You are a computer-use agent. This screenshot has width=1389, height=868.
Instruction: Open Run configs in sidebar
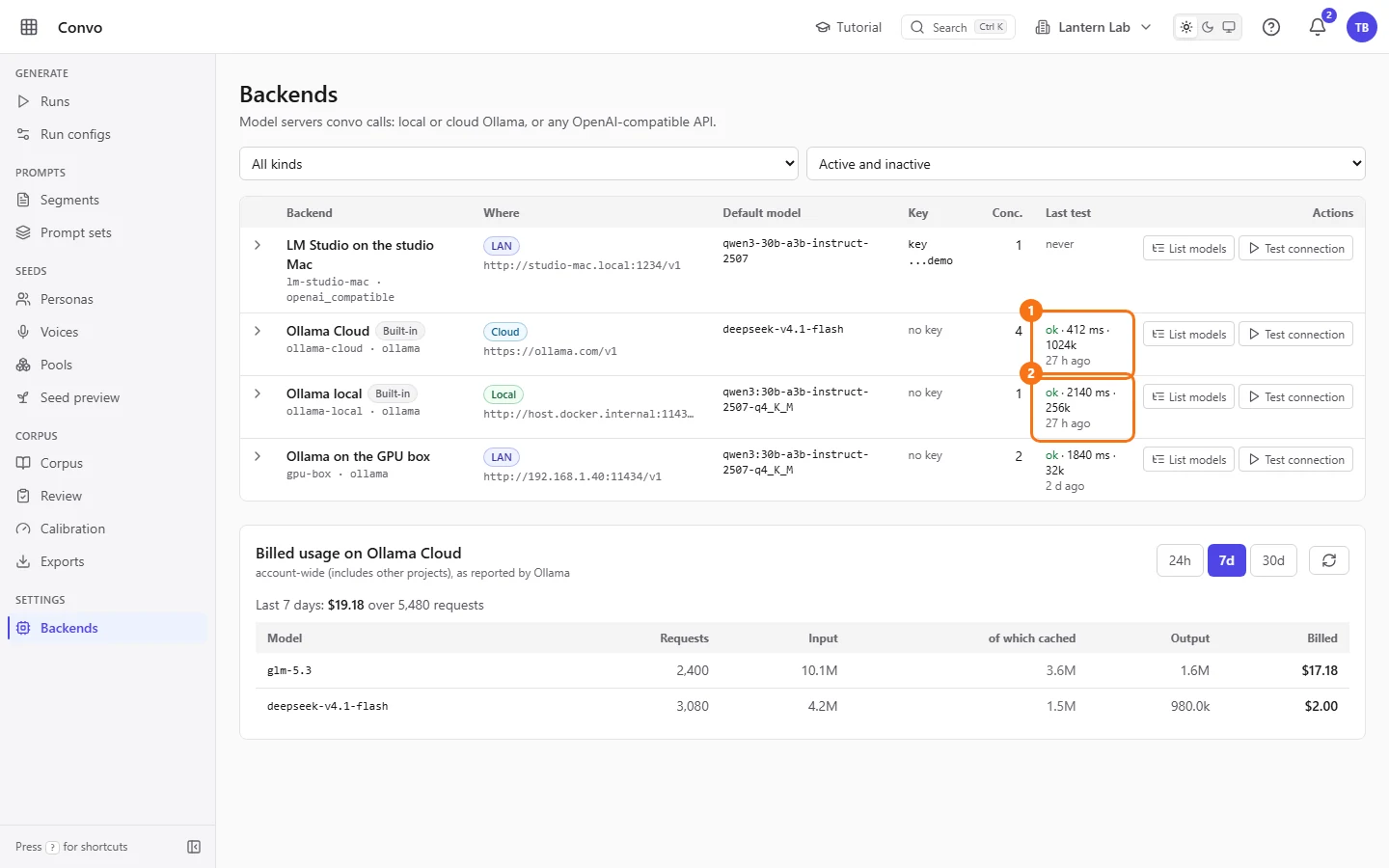click(107, 134)
